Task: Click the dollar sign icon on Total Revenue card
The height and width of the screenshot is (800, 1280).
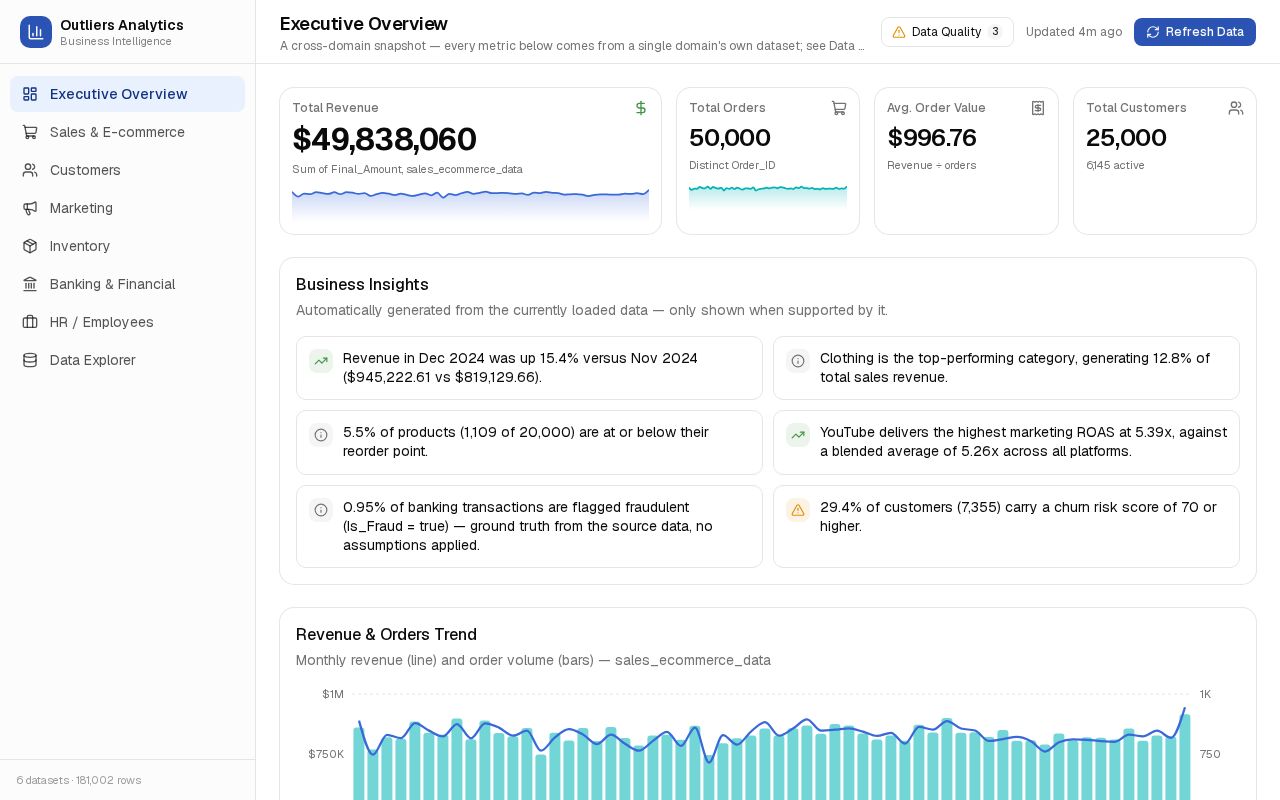Action: pyautogui.click(x=641, y=108)
